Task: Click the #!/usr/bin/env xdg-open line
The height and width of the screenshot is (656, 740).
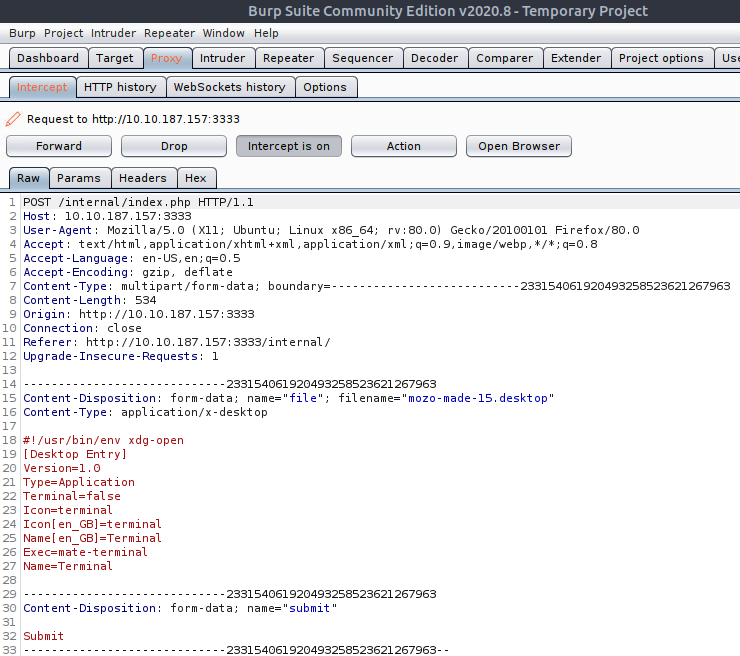Action: coord(103,440)
